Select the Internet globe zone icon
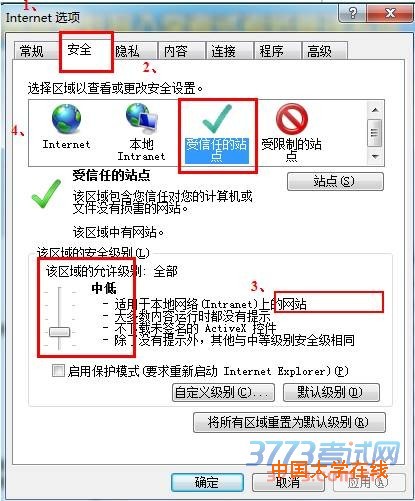The height and width of the screenshot is (501, 415). [66, 118]
